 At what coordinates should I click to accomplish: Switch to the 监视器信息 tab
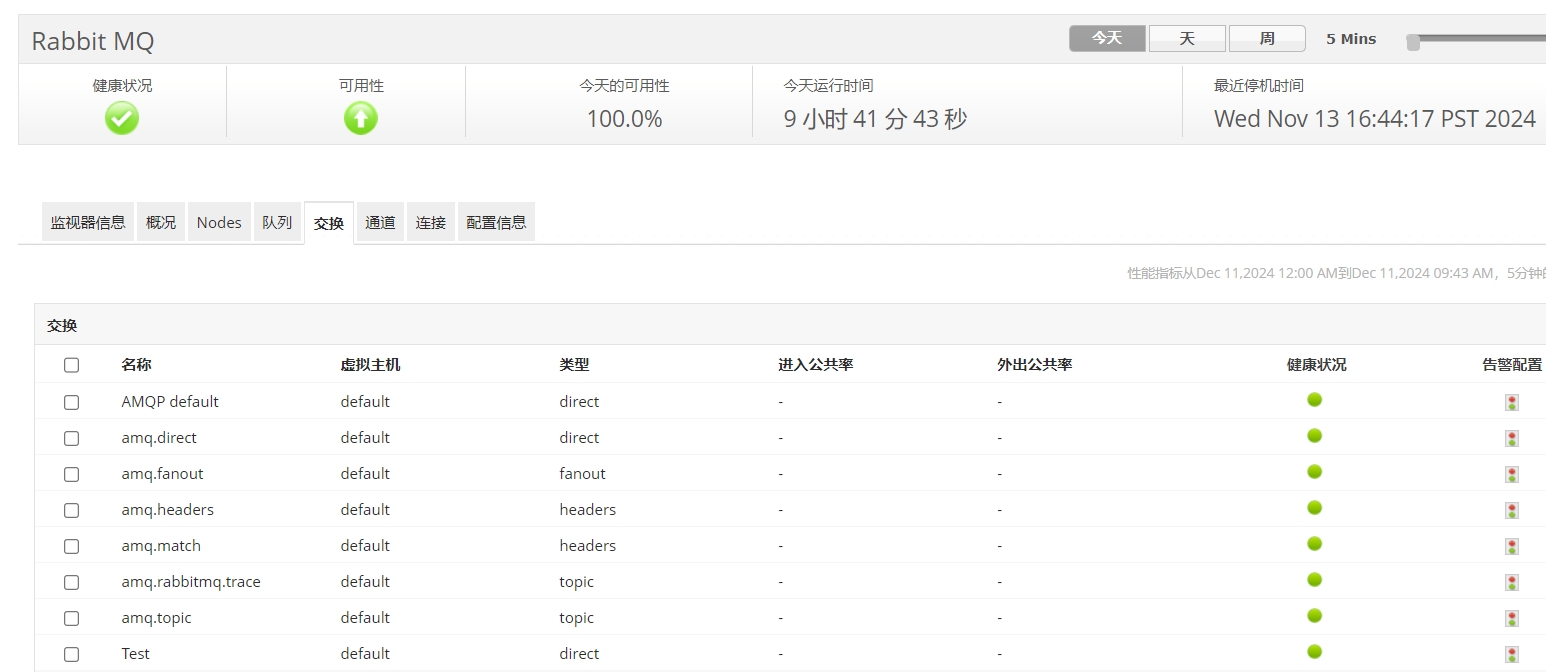[88, 222]
